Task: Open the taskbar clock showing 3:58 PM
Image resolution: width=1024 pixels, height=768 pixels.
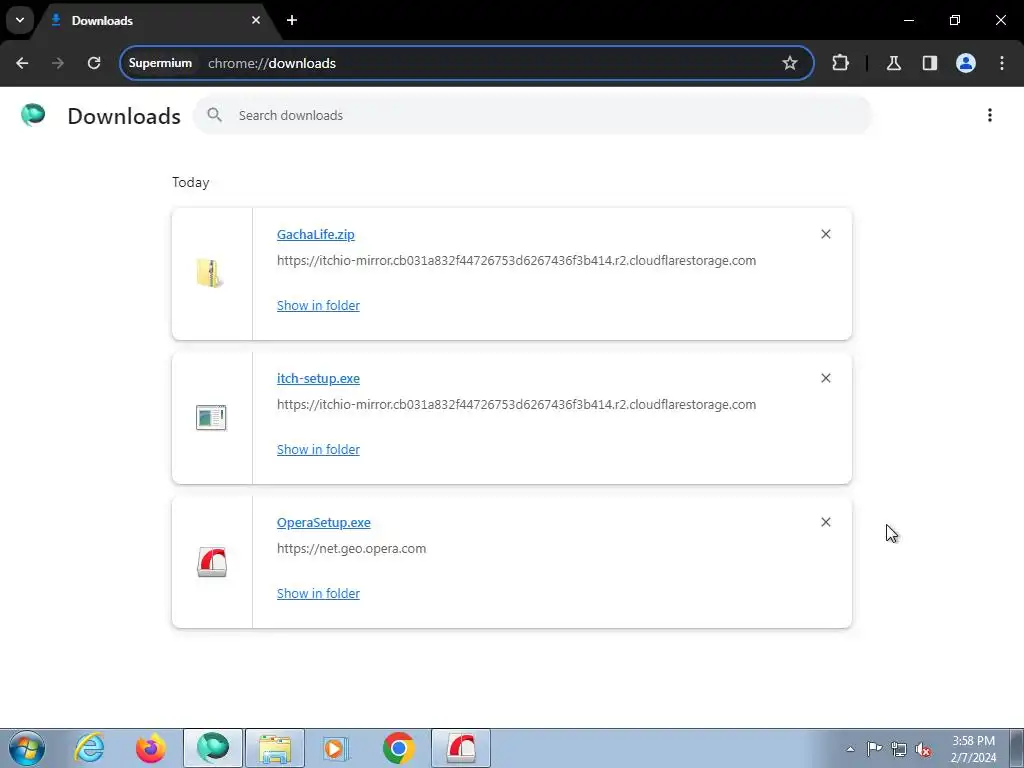Action: [973, 749]
